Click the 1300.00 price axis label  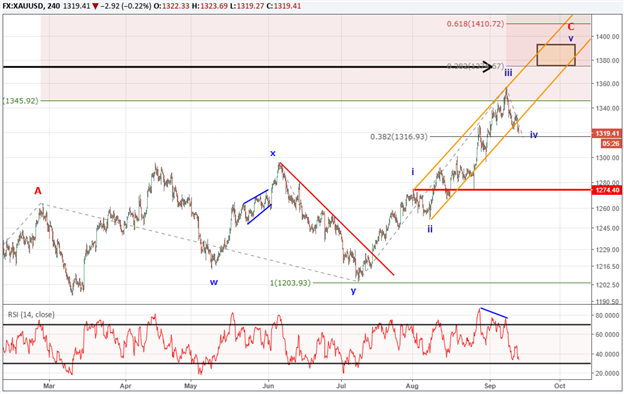click(x=607, y=158)
